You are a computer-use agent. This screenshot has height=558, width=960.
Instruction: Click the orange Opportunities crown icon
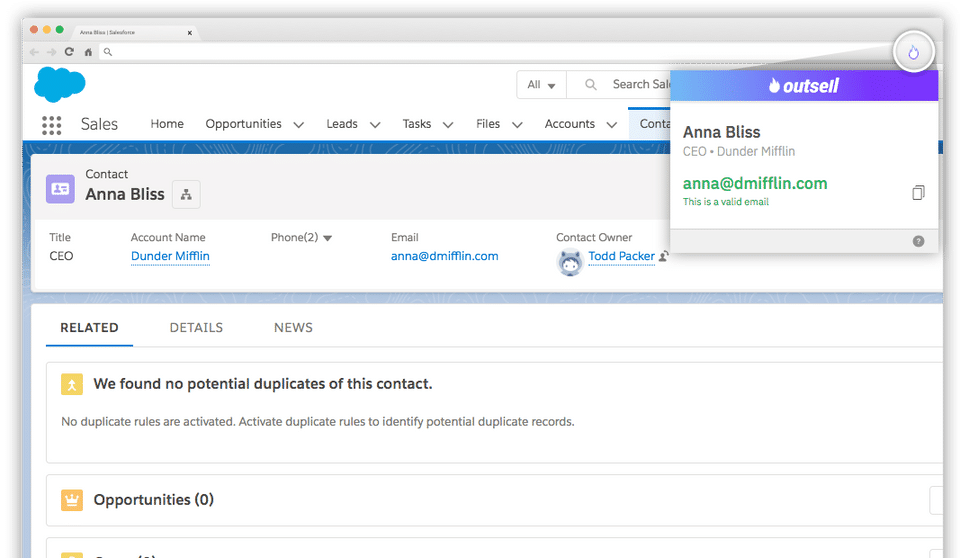(72, 500)
